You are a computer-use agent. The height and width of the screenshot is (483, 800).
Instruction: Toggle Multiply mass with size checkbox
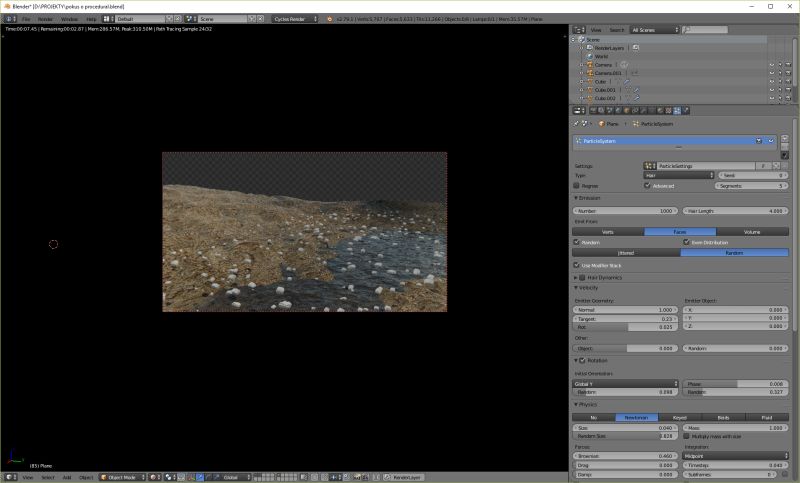[686, 437]
